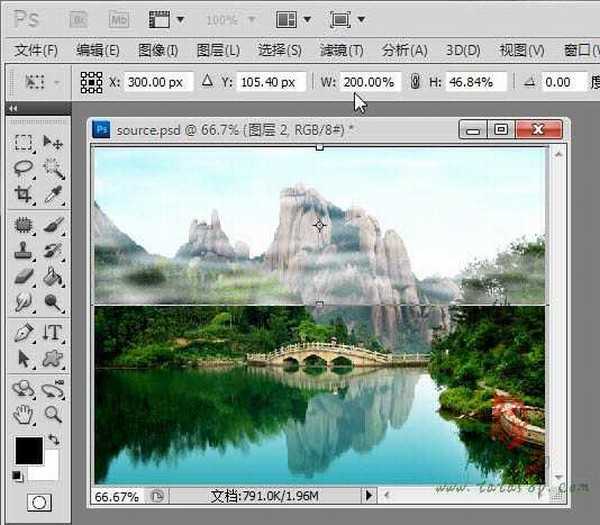Open the 图层(L) menu

coord(218,50)
